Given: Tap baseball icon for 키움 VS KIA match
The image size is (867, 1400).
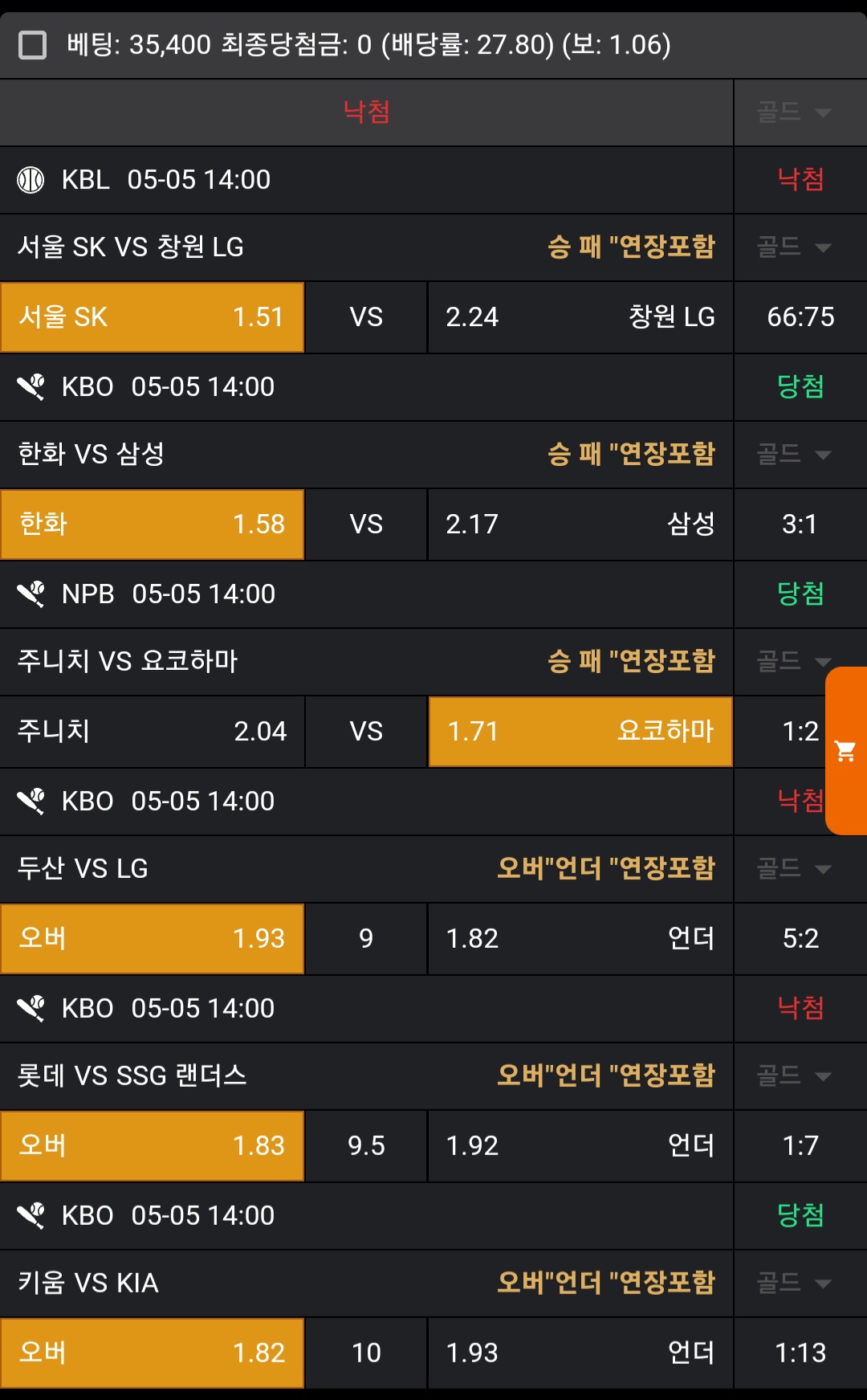Looking at the screenshot, I should pyautogui.click(x=31, y=1216).
